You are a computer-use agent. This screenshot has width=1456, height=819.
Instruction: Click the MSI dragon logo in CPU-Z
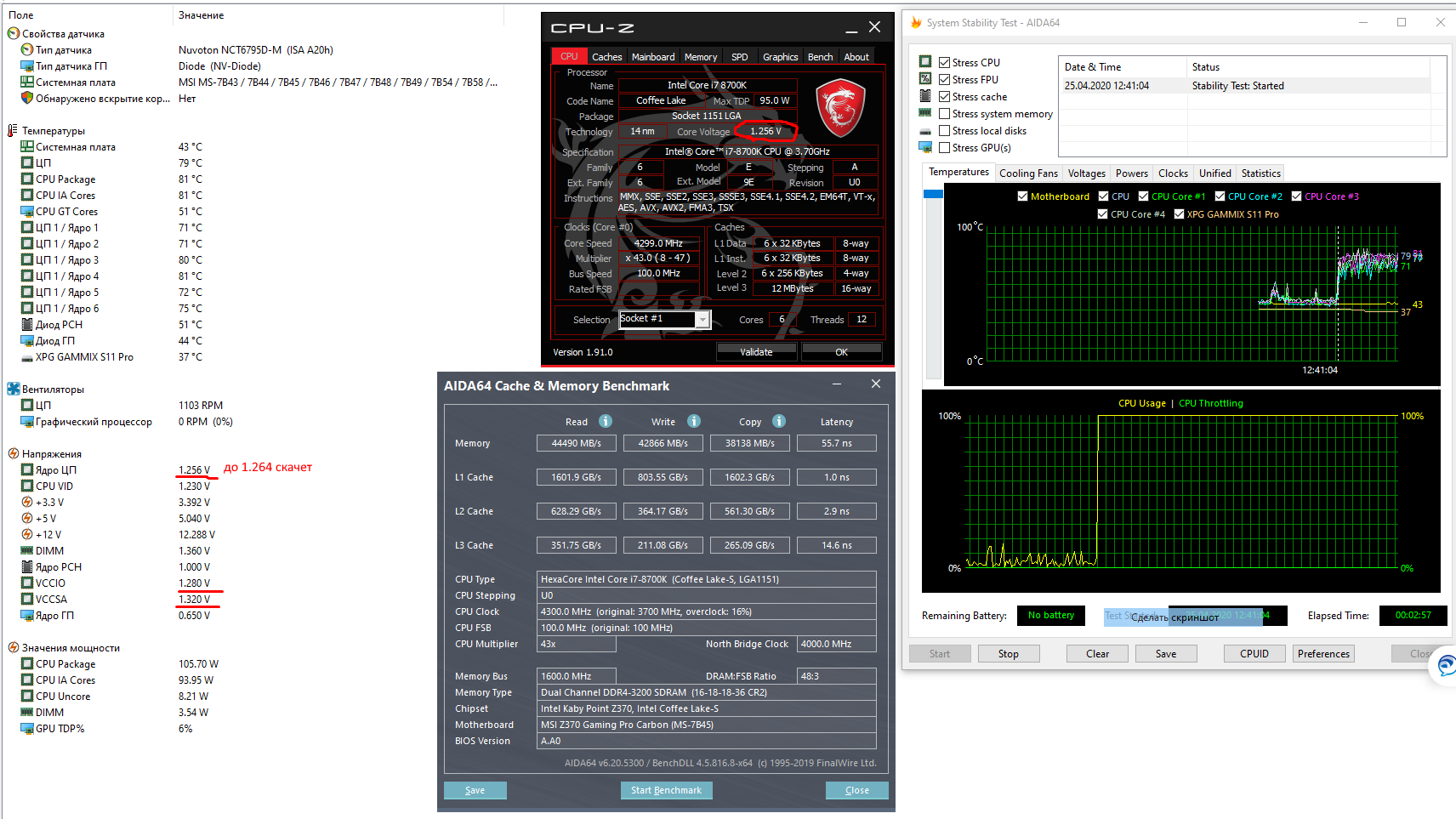point(840,109)
